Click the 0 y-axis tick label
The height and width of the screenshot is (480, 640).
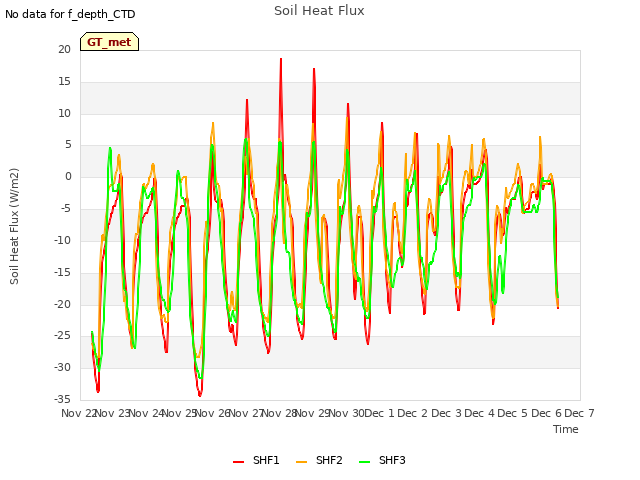click(x=68, y=177)
